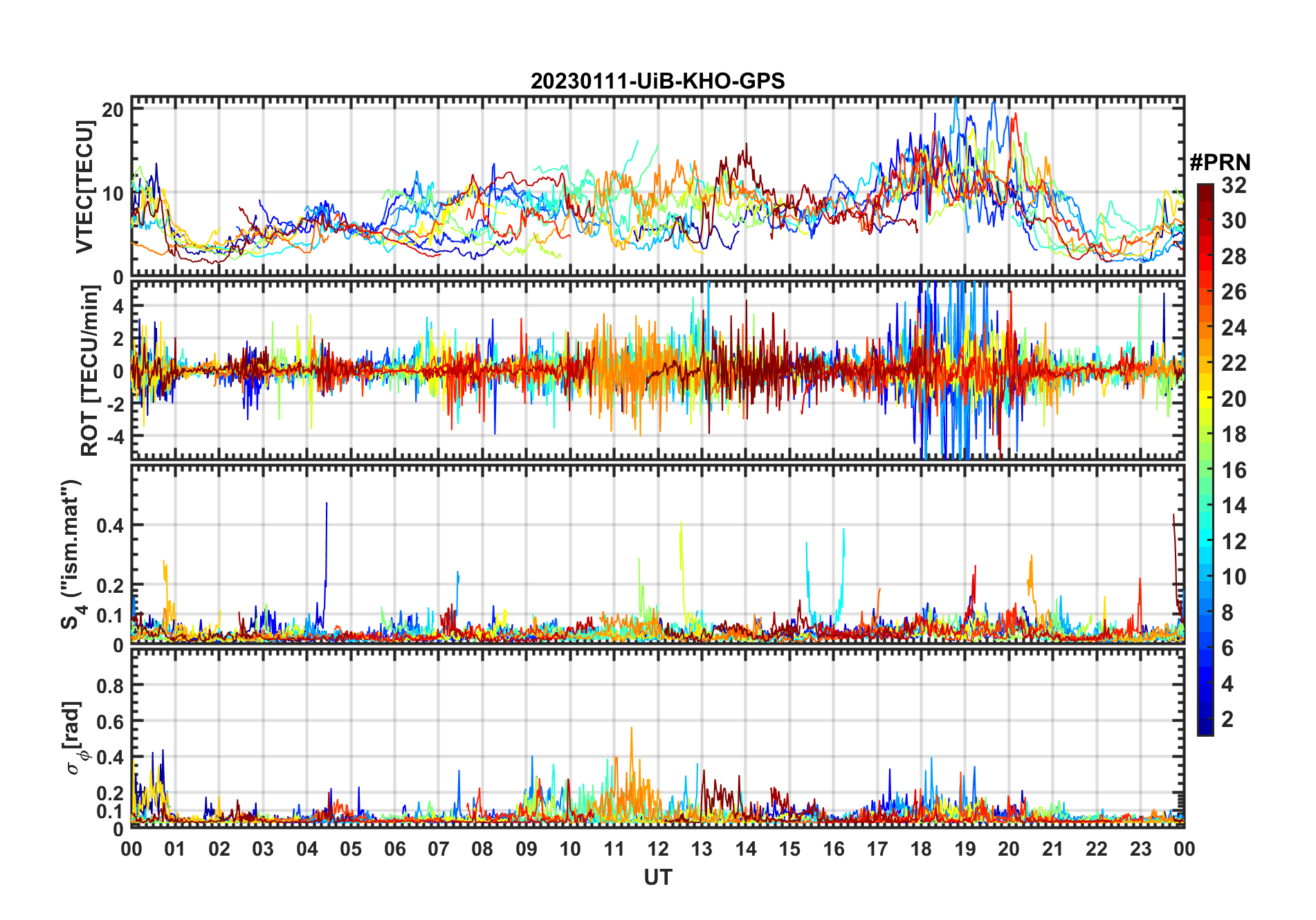Click x-axis tick label 06
The image size is (1316, 920).
[394, 849]
